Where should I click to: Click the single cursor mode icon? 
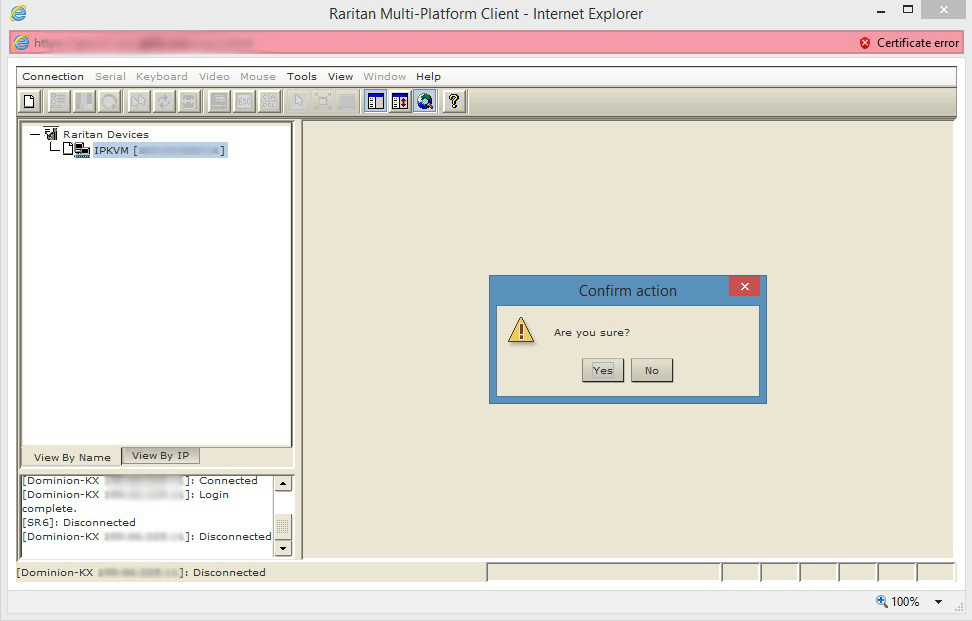(x=298, y=101)
